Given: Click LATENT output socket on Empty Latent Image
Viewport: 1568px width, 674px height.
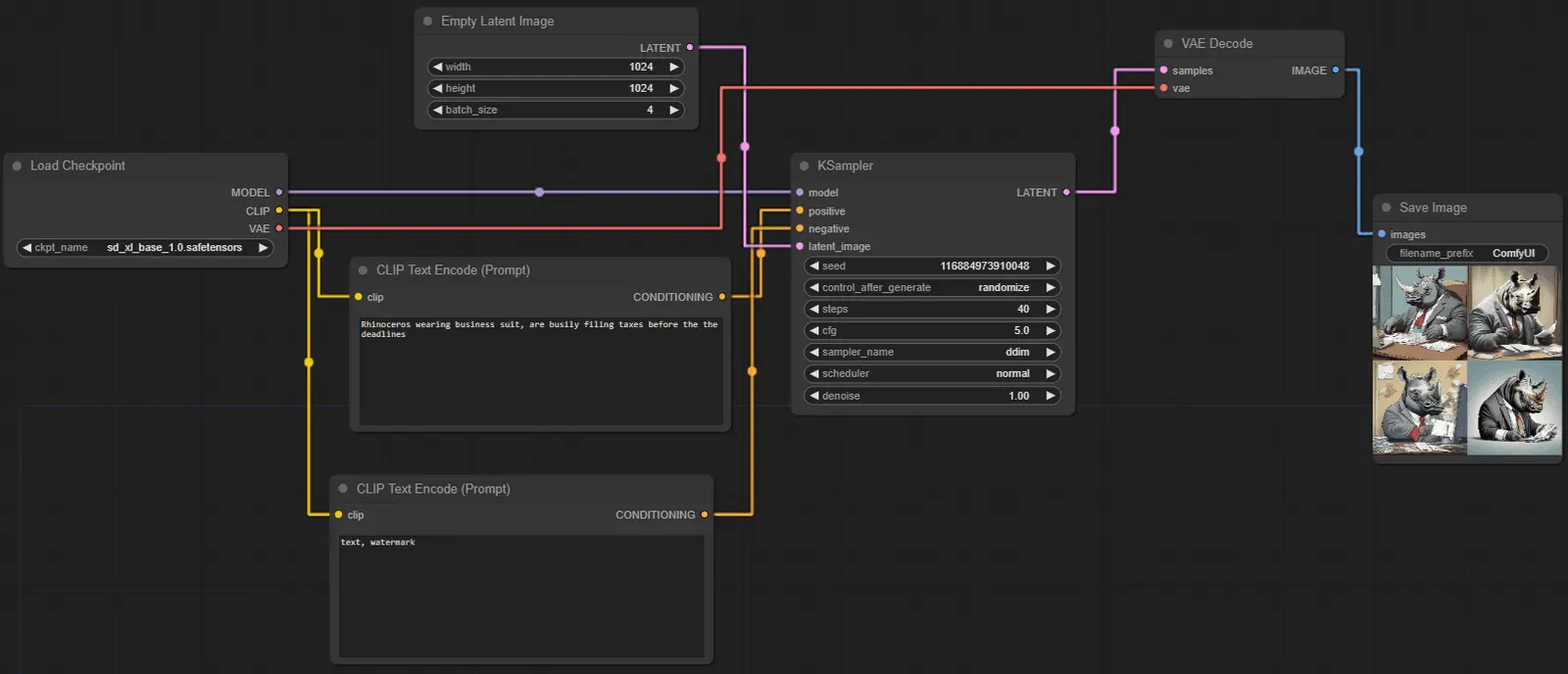Looking at the screenshot, I should pos(690,47).
